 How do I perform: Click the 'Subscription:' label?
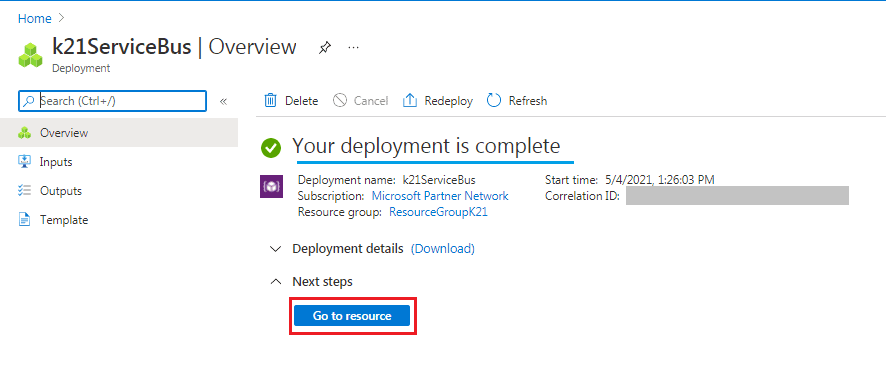coord(331,196)
